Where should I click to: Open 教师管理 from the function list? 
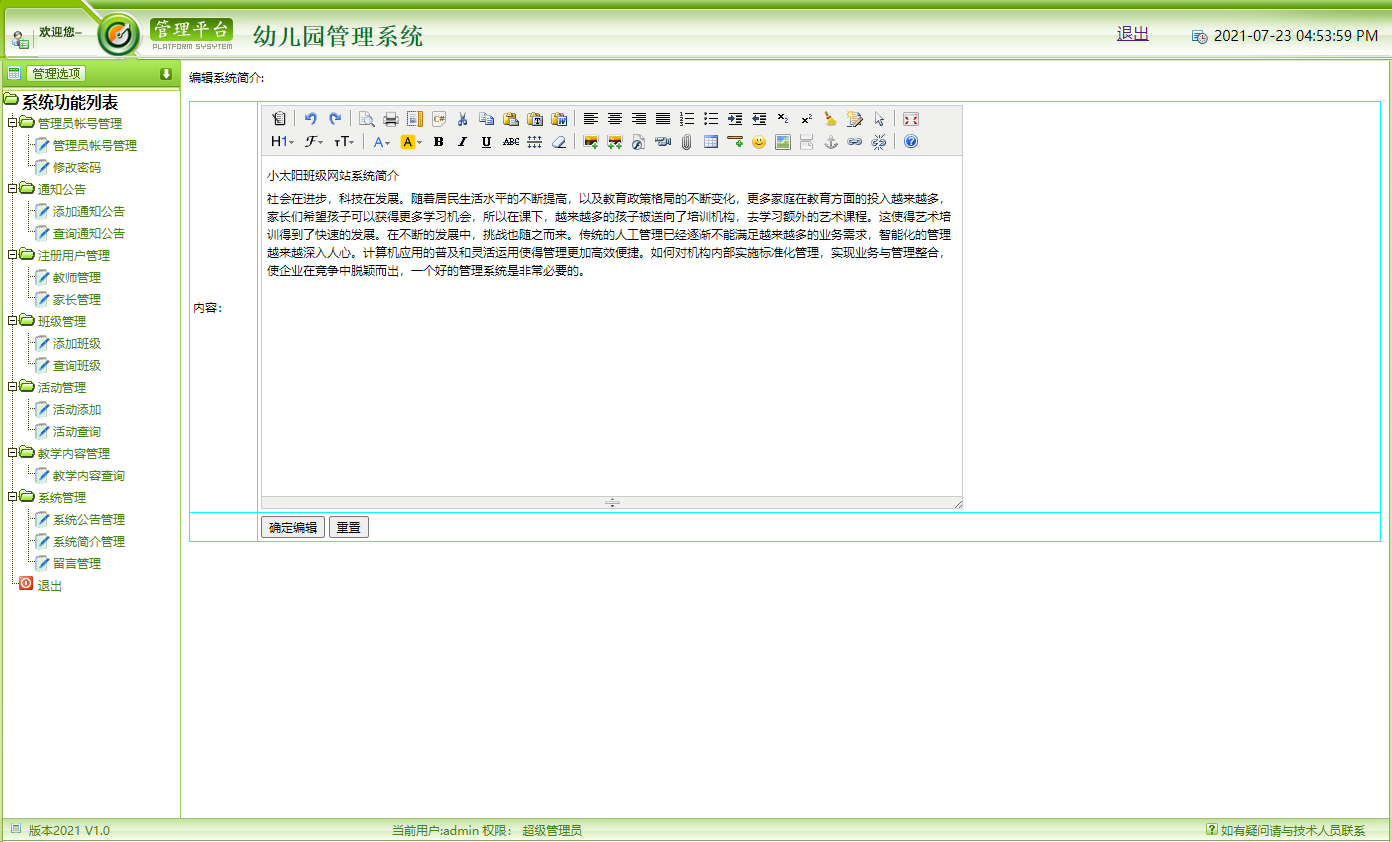point(76,276)
